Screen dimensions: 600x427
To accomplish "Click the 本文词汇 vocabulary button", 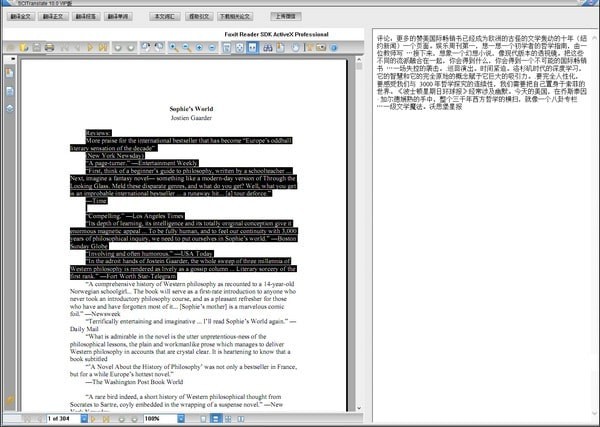I will 165,16.
